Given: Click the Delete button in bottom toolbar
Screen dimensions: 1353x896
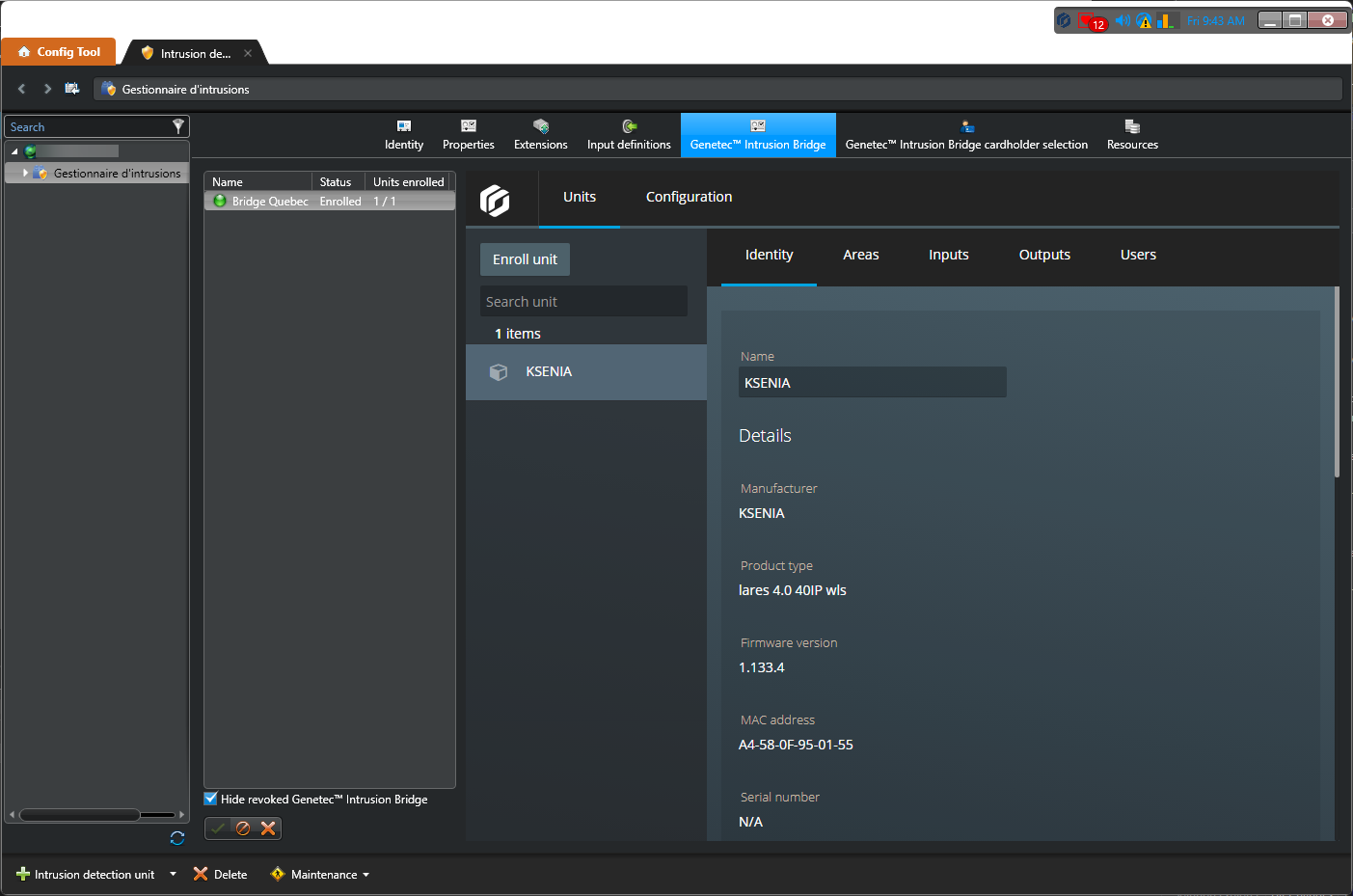Looking at the screenshot, I should click(x=221, y=875).
